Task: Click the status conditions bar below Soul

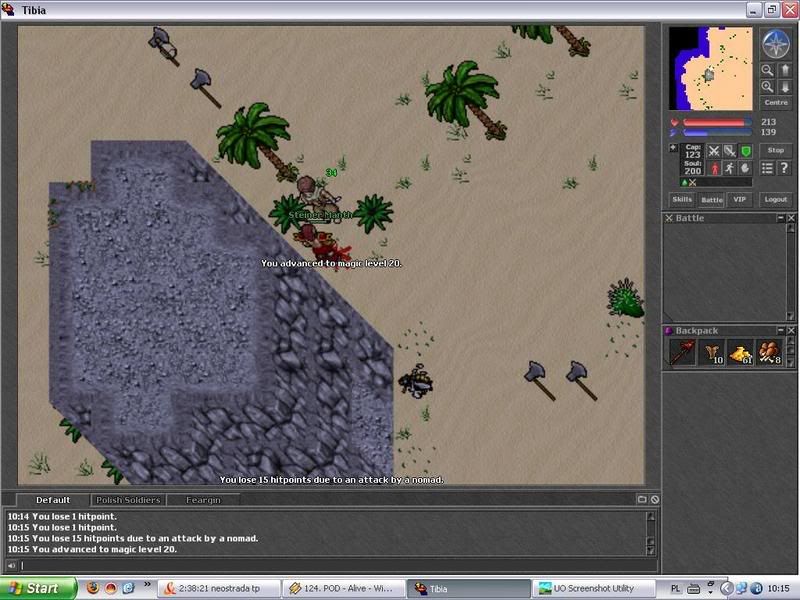Action: (716, 182)
